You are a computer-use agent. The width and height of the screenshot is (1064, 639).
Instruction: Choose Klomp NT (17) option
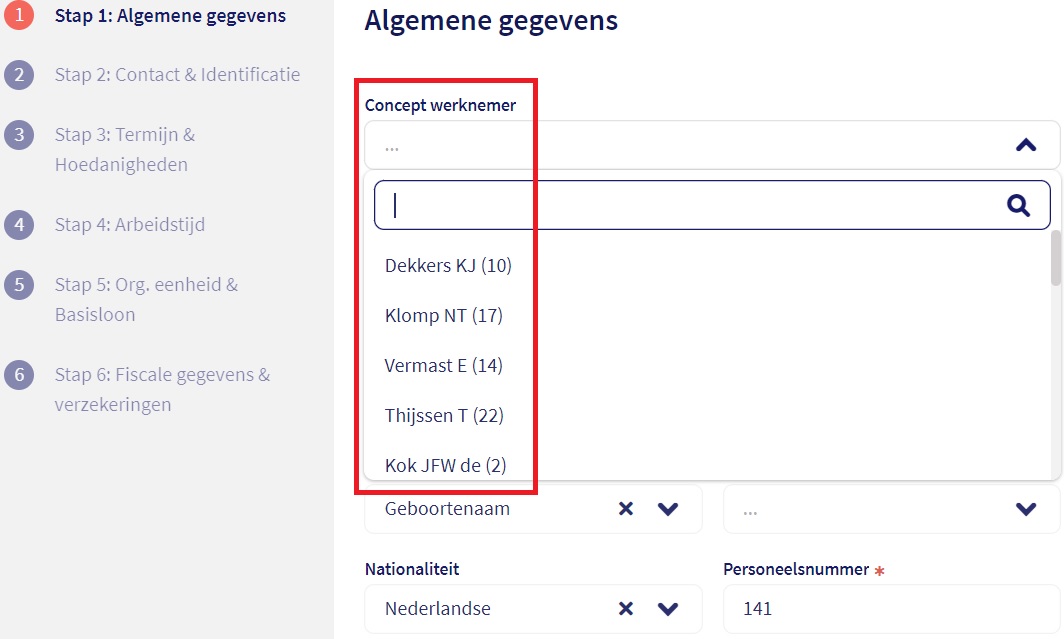(x=443, y=316)
